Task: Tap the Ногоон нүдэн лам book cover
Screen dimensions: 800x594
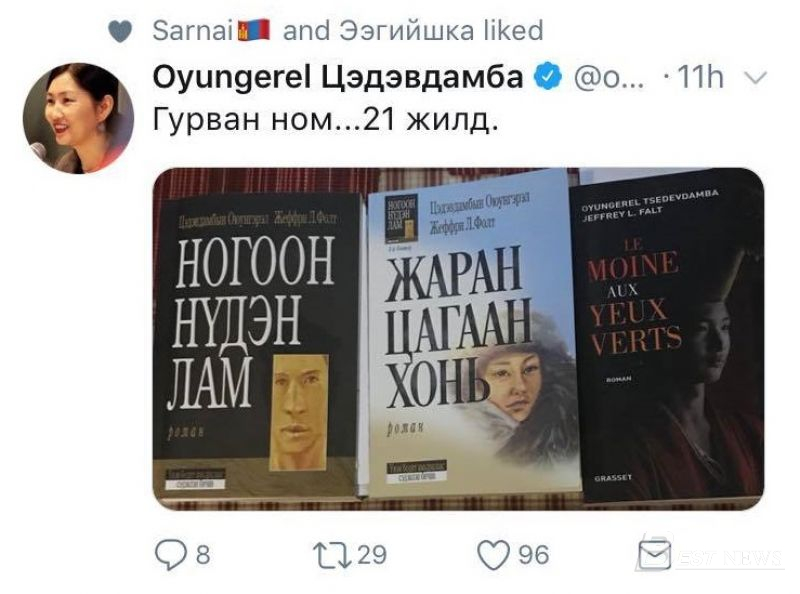Action: point(258,346)
